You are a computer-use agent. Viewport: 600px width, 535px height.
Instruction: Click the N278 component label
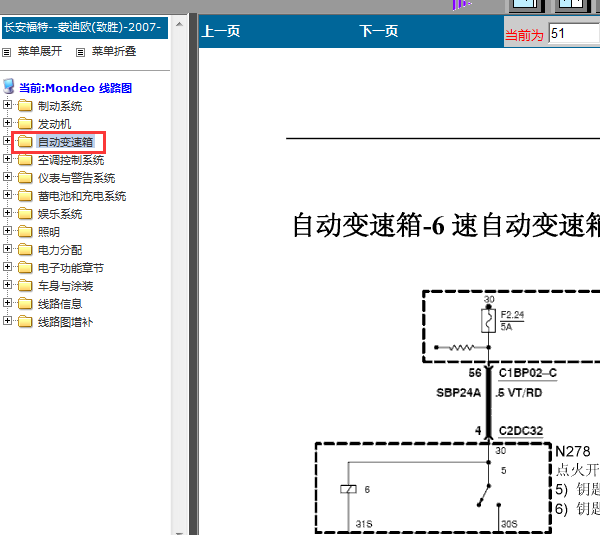tap(572, 452)
